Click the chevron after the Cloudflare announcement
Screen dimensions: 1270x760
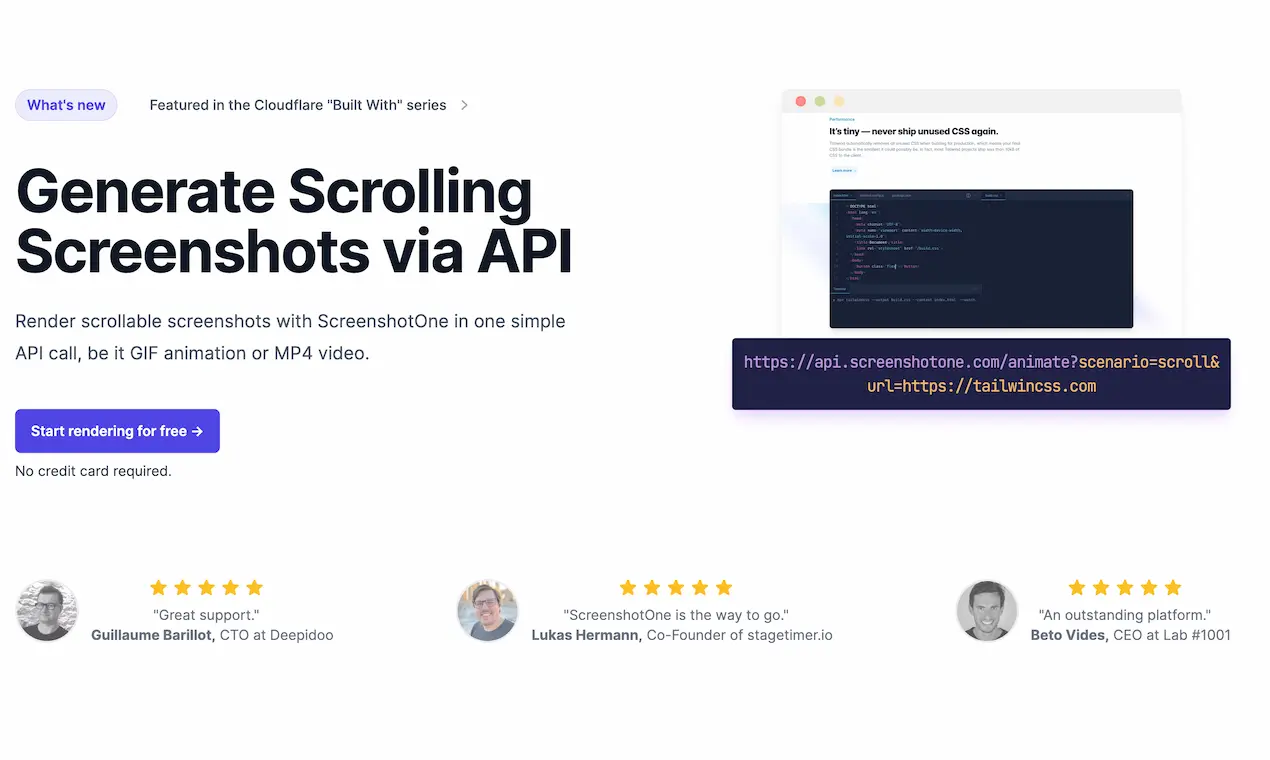point(464,105)
